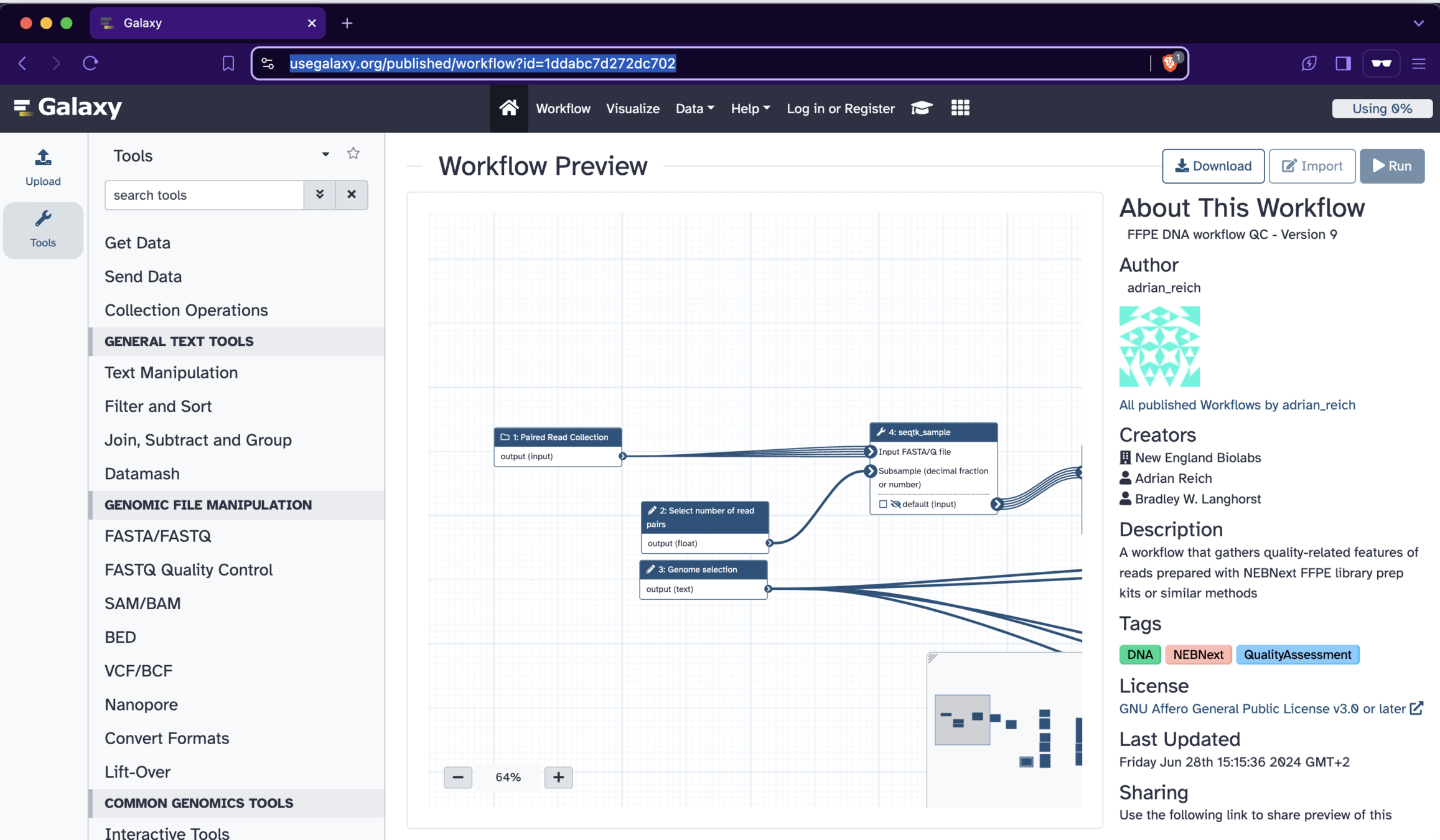The width and height of the screenshot is (1440, 840).
Task: Select Visualize in the top navigation
Action: click(632, 108)
